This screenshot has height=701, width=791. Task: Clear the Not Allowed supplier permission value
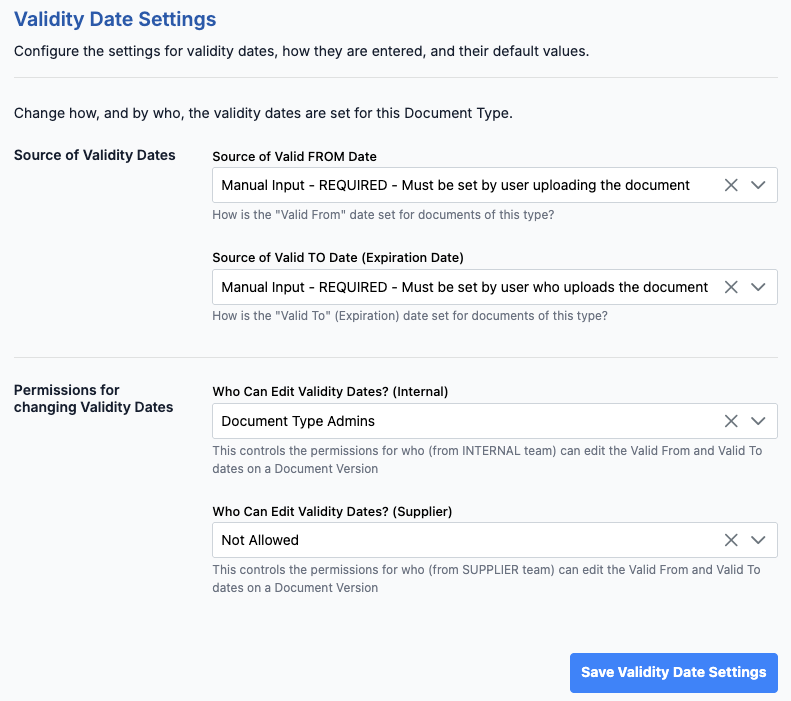[x=731, y=540]
